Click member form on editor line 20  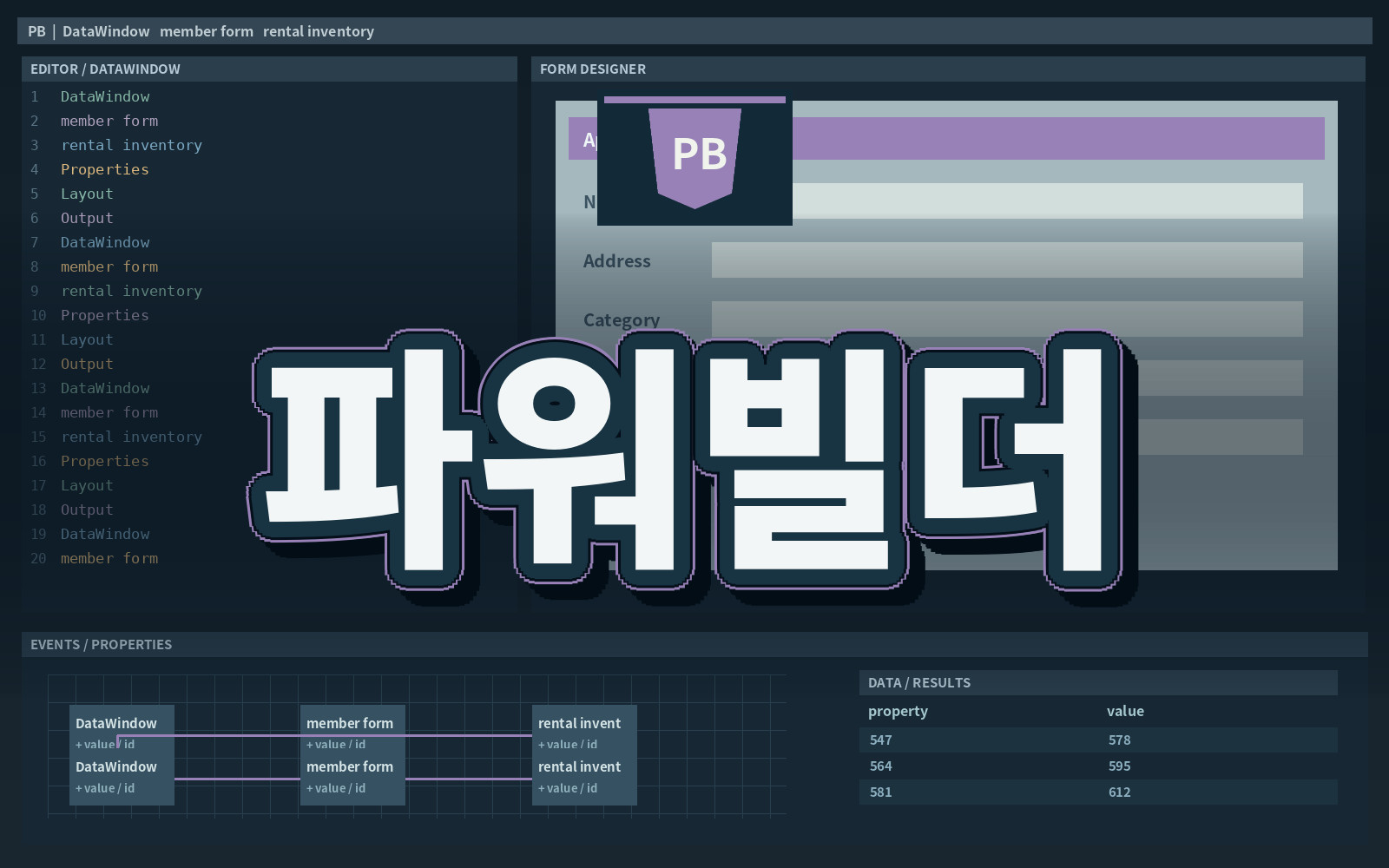tap(109, 558)
